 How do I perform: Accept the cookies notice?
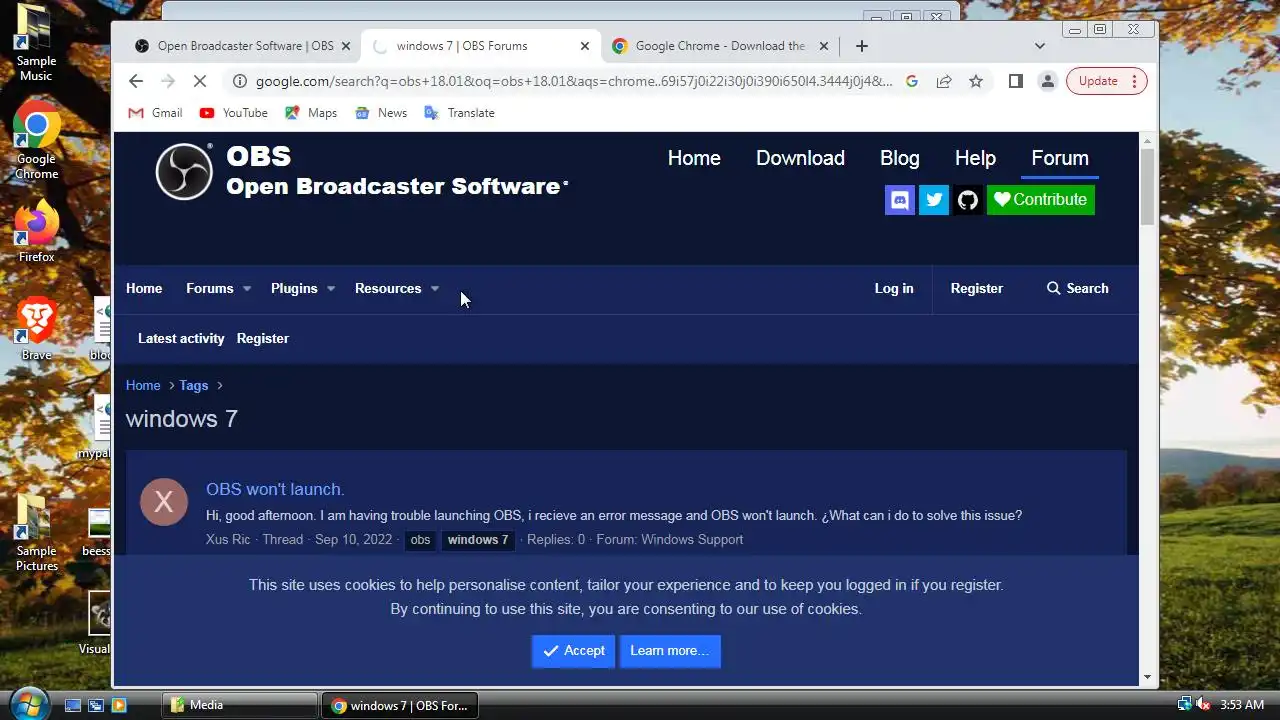(573, 650)
